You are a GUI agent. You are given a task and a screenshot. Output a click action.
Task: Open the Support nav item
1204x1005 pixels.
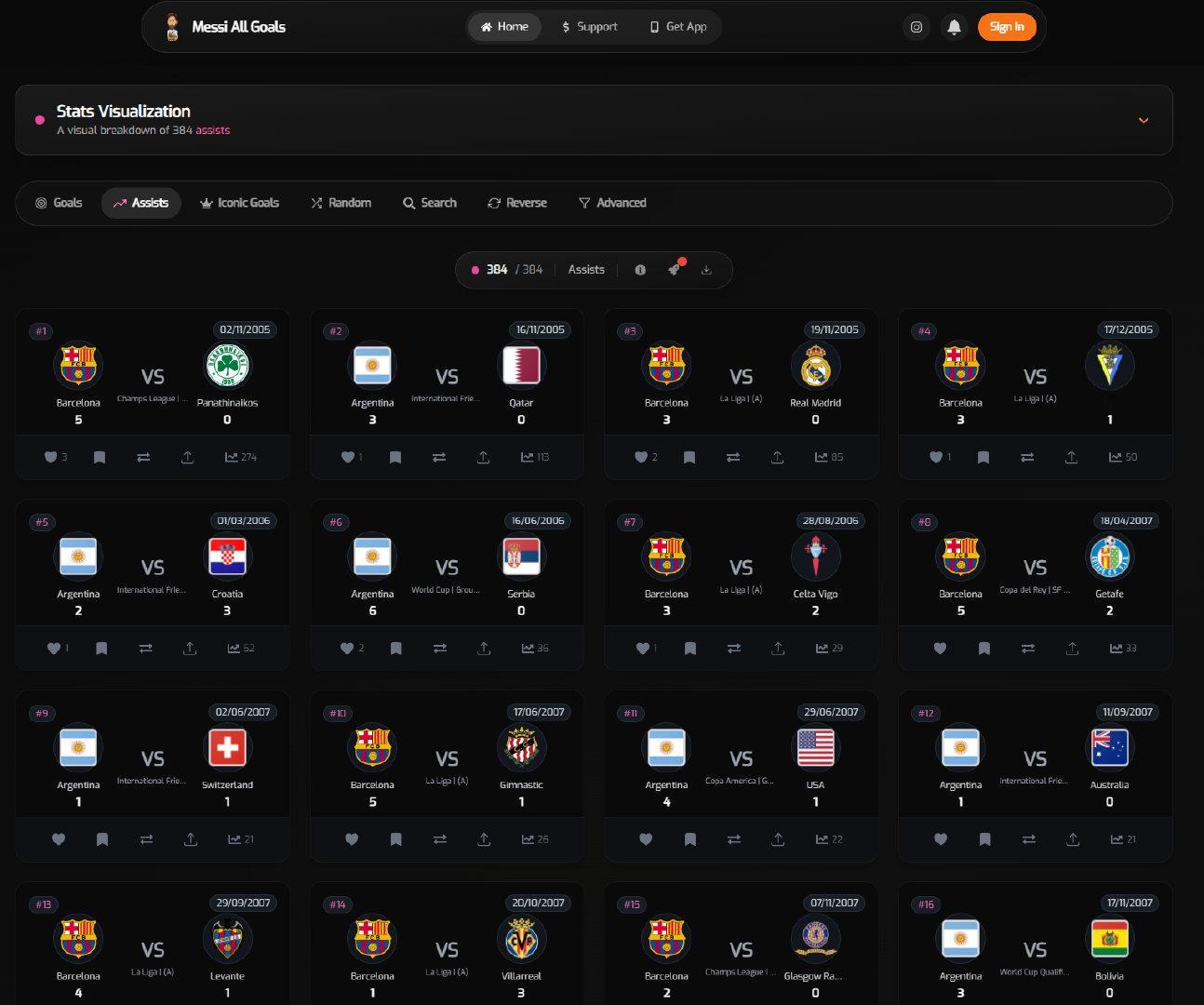click(x=590, y=27)
